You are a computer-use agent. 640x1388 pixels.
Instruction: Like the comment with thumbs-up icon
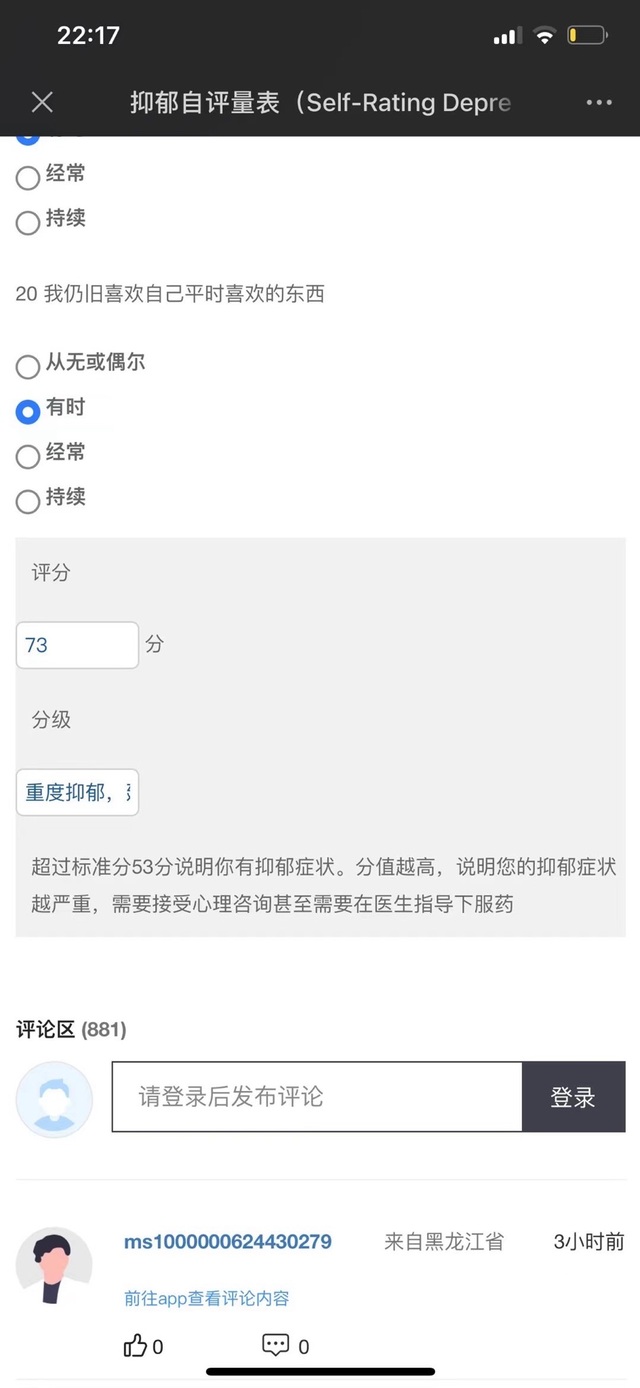pyautogui.click(x=135, y=1346)
